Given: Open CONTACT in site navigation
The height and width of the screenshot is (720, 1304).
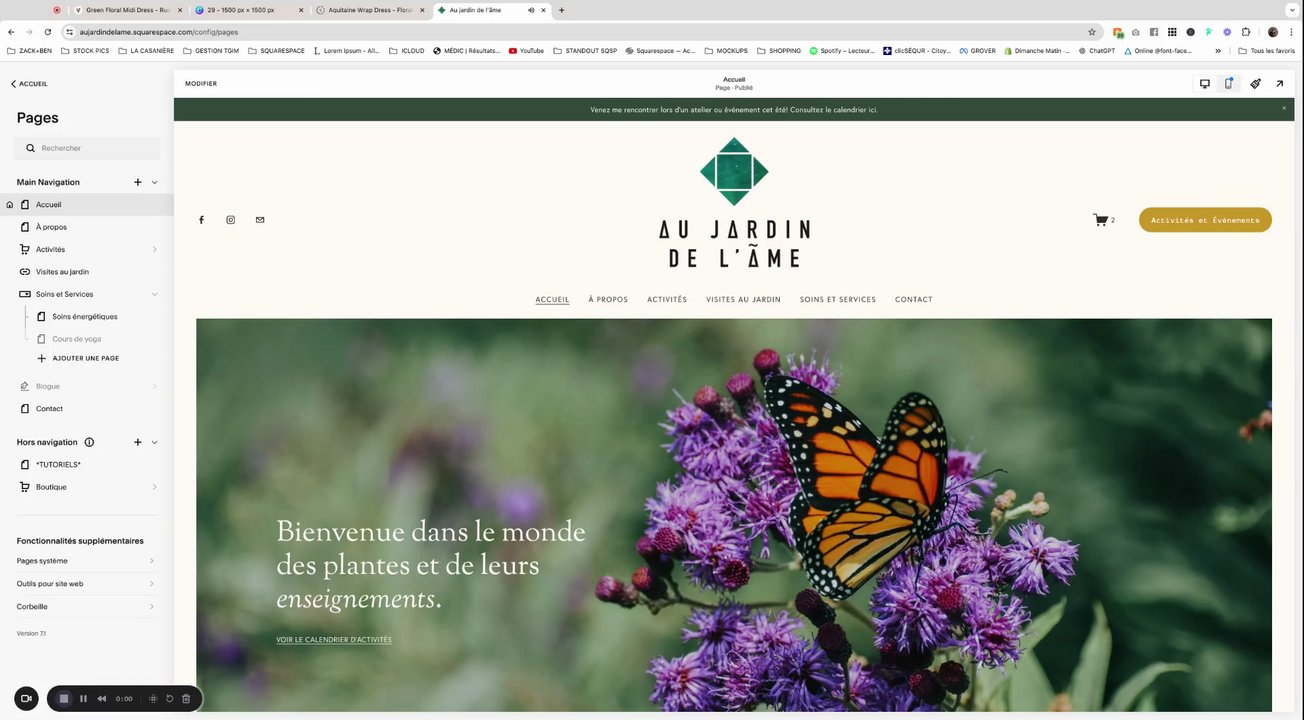Looking at the screenshot, I should pyautogui.click(x=914, y=300).
